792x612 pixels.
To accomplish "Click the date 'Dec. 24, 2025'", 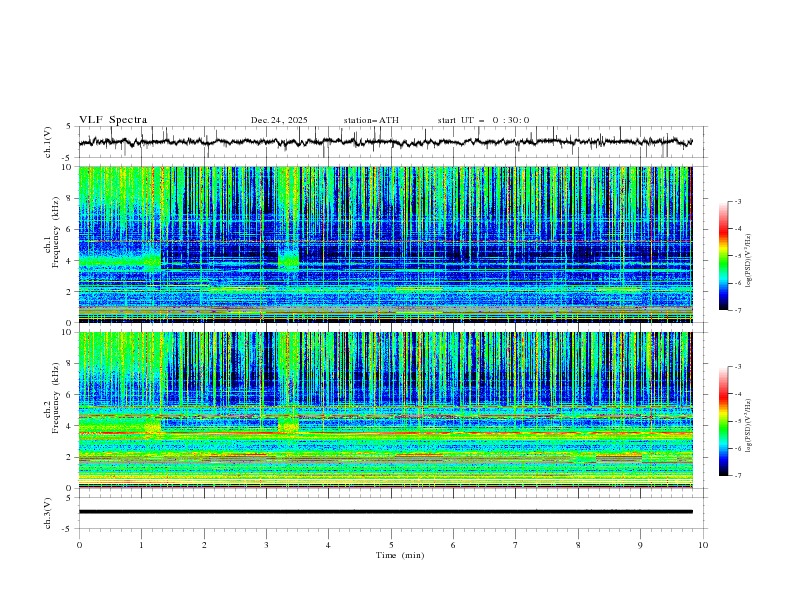I will (x=279, y=120).
